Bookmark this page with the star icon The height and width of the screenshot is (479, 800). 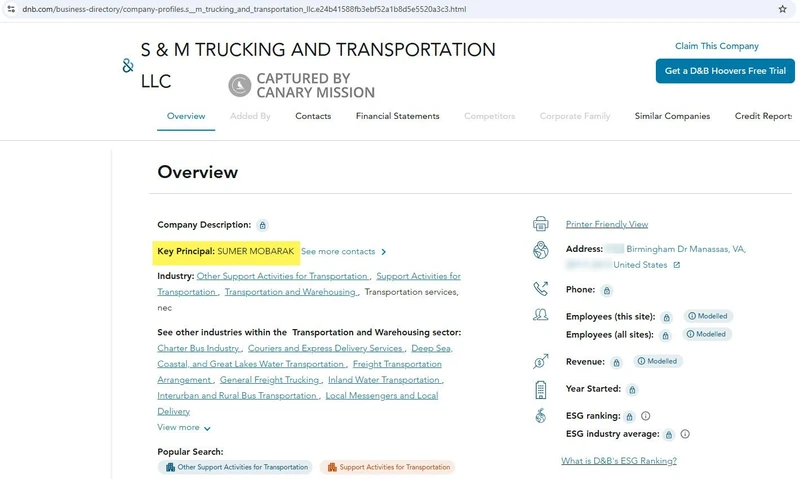tap(782, 9)
